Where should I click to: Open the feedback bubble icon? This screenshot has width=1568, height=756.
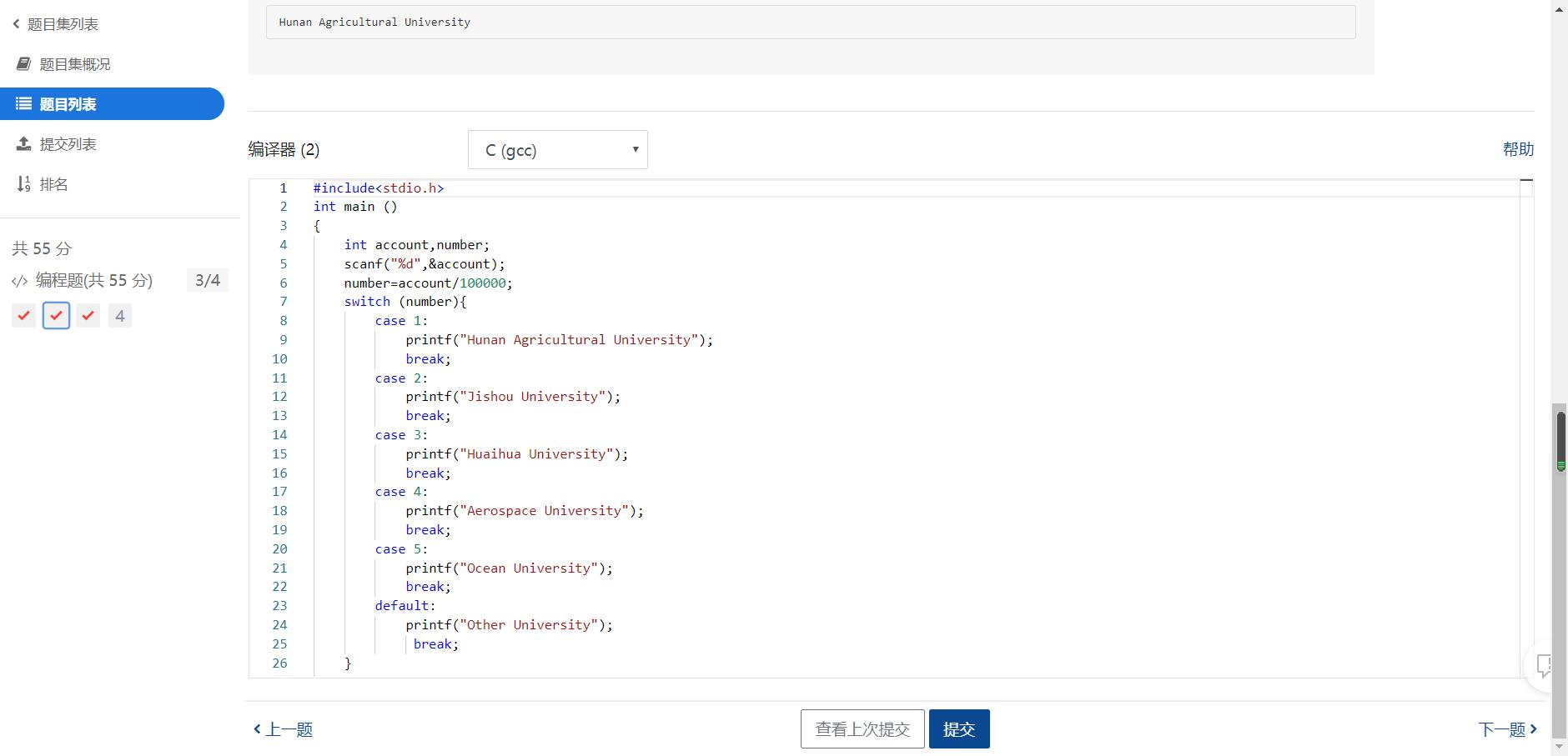(x=1545, y=665)
